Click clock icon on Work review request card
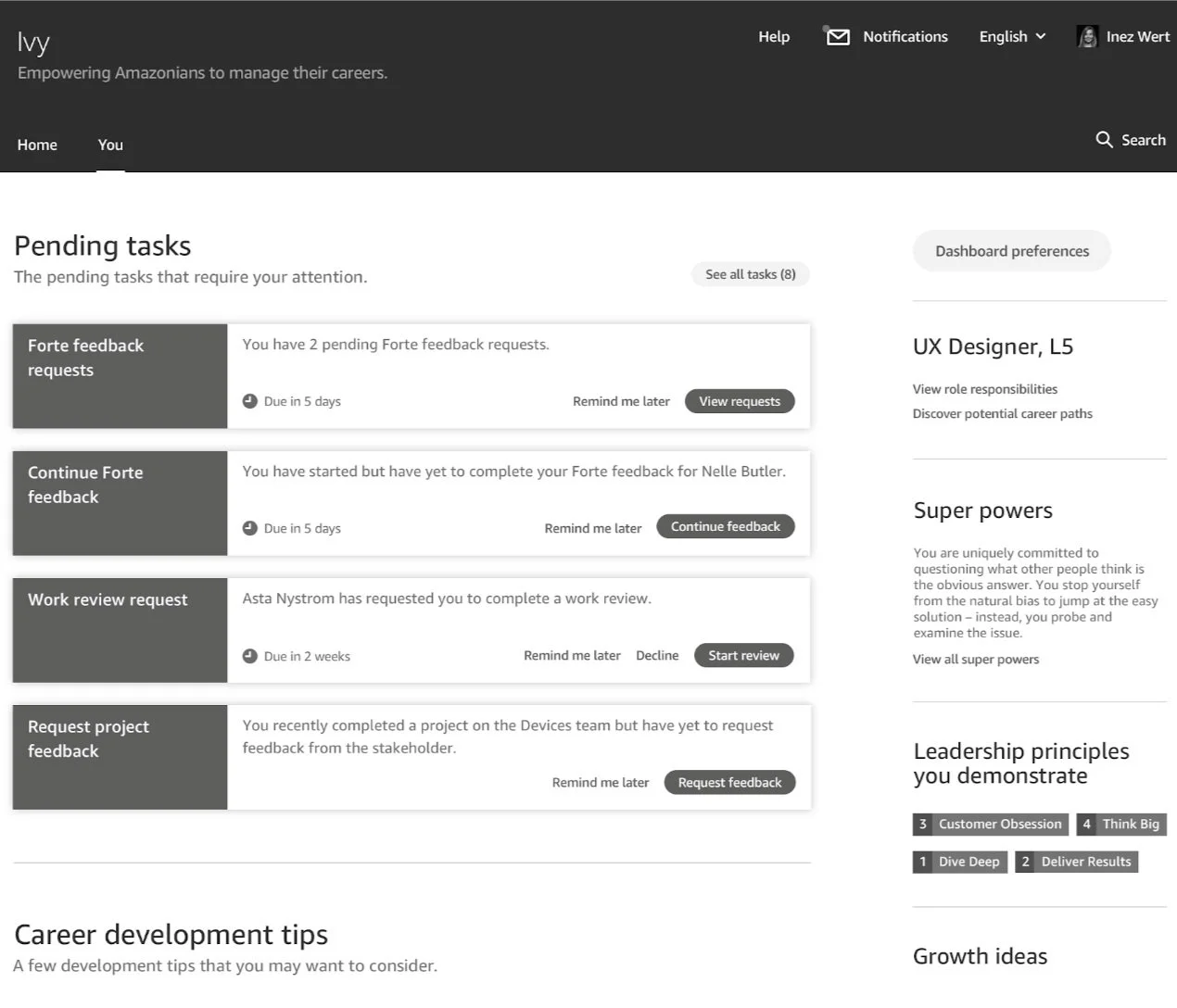This screenshot has height=1008, width=1177. (249, 656)
